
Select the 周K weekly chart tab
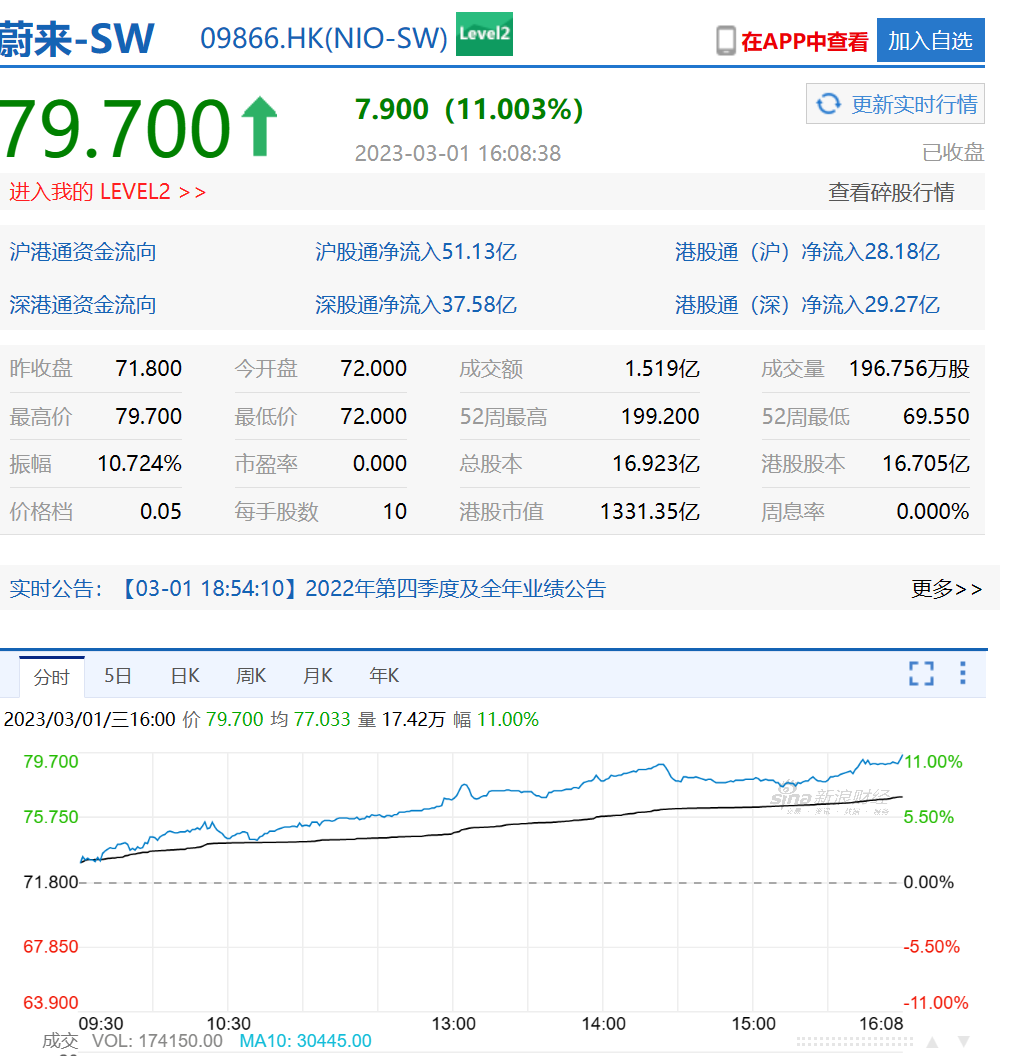[x=250, y=675]
